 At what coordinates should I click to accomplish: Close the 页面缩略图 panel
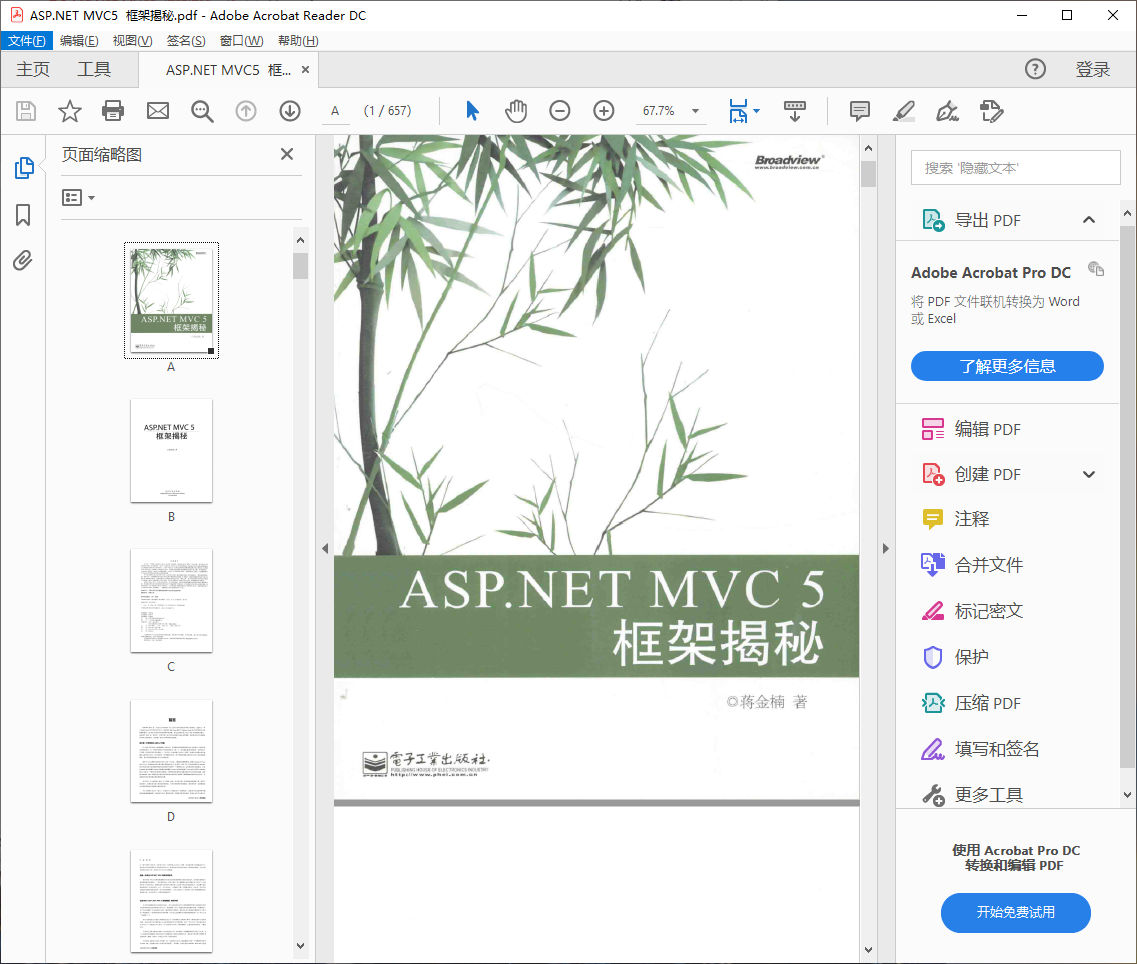pyautogui.click(x=287, y=154)
